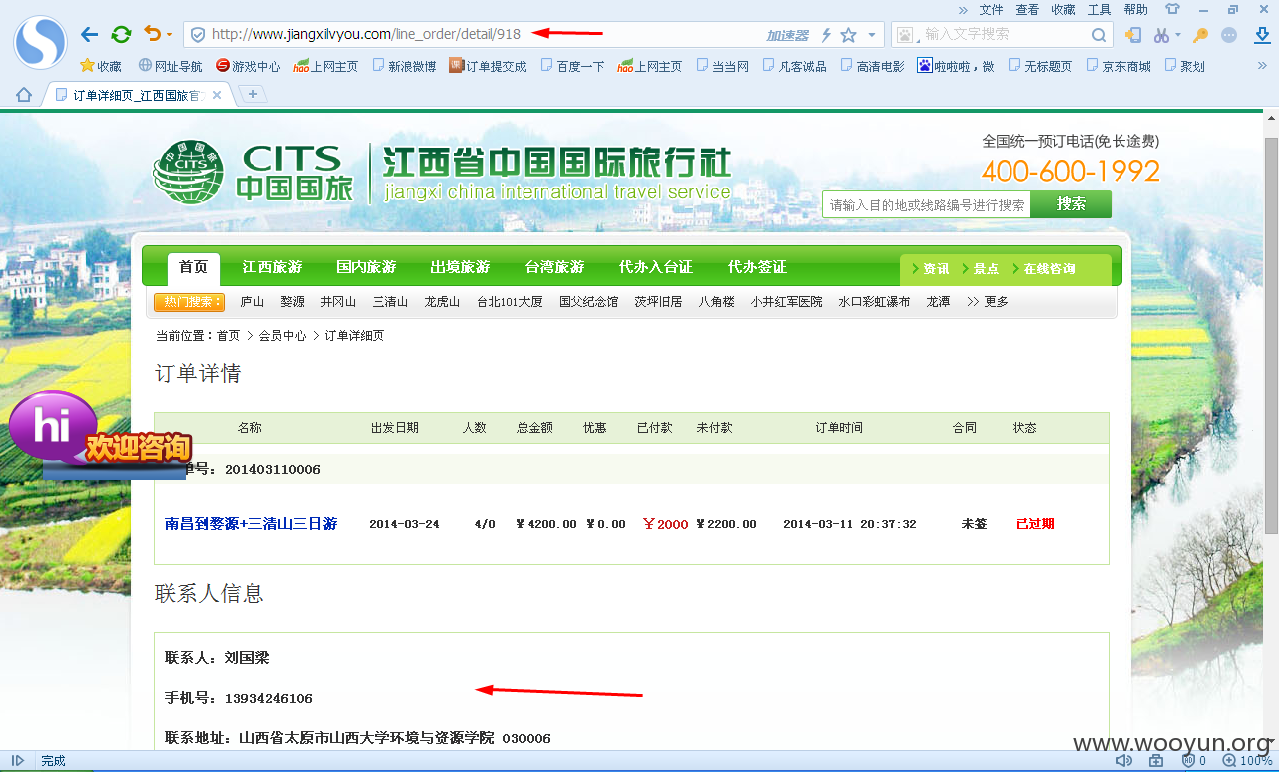Click the new tab plus button
The width and height of the screenshot is (1279, 772).
253,94
